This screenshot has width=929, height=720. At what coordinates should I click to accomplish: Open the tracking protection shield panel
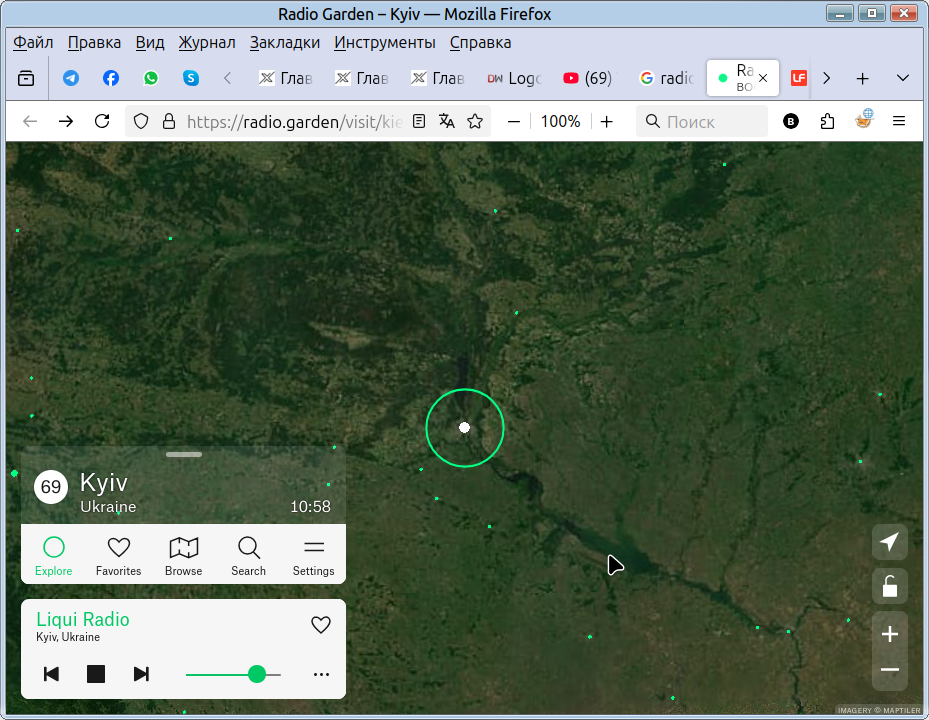pyautogui.click(x=141, y=121)
